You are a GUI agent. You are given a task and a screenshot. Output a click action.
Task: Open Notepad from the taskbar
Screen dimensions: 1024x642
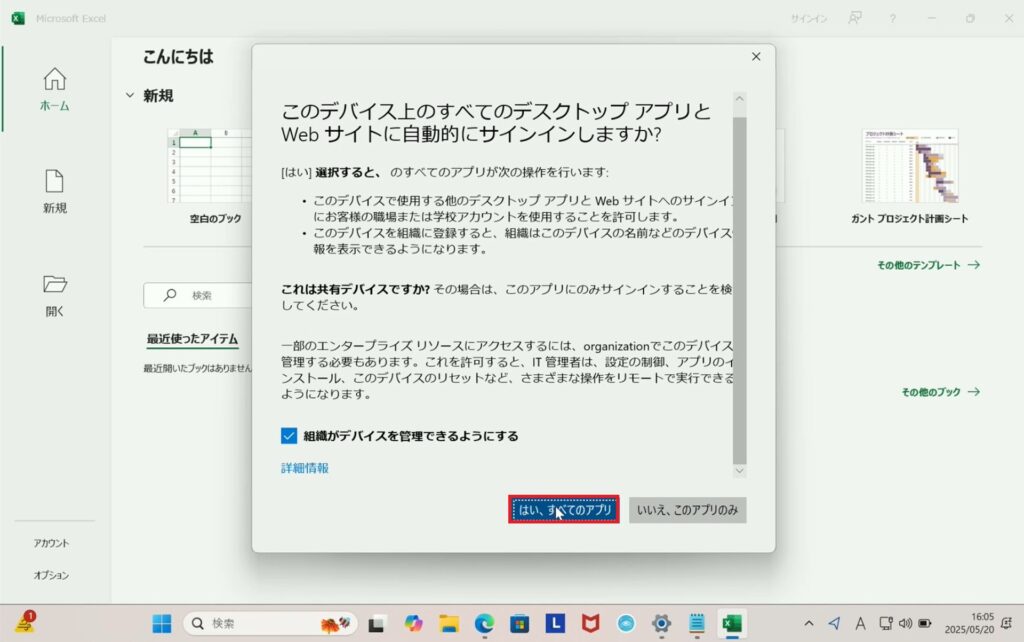pyautogui.click(x=697, y=624)
